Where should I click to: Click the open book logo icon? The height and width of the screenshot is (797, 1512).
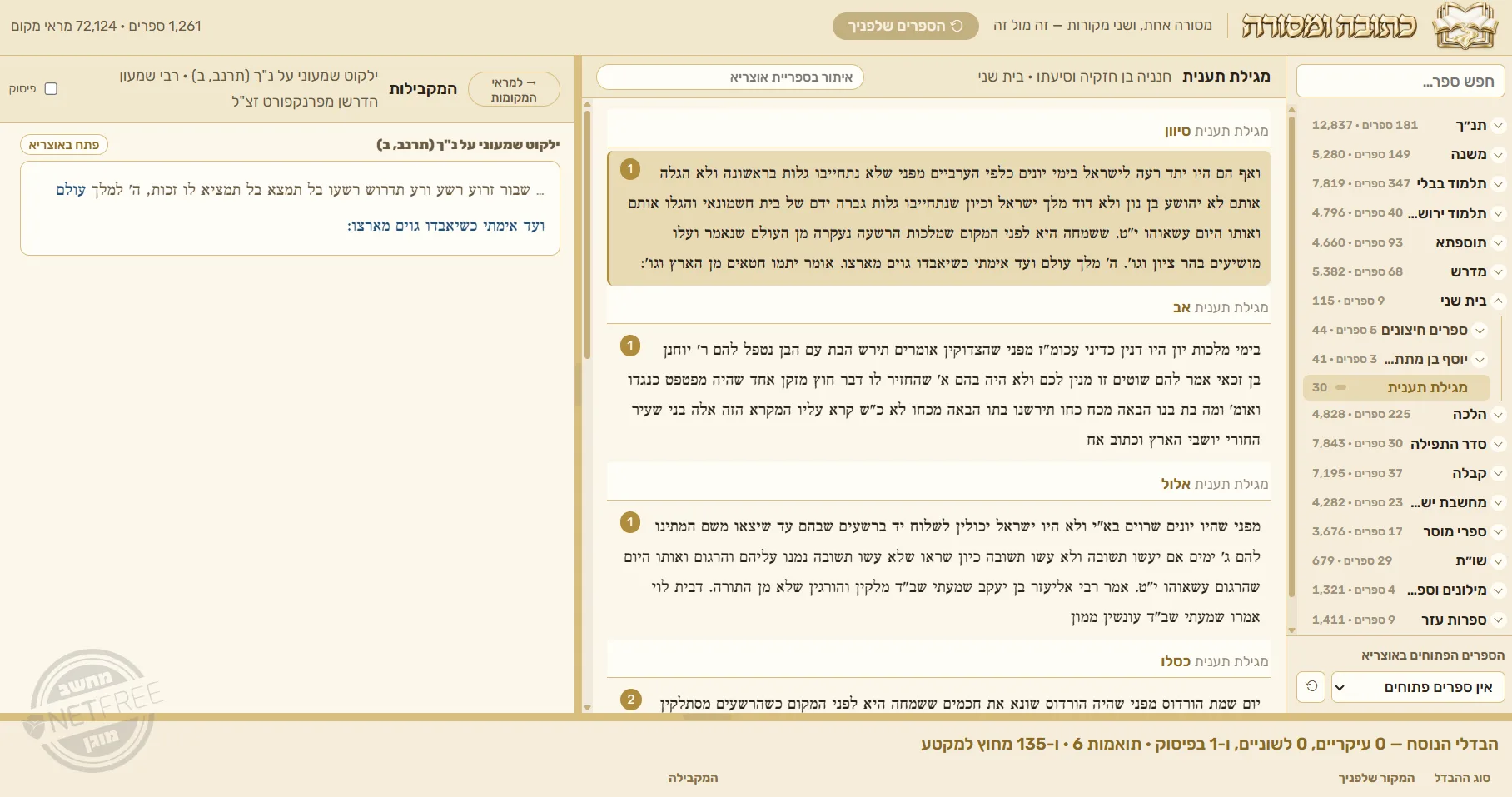(1465, 27)
